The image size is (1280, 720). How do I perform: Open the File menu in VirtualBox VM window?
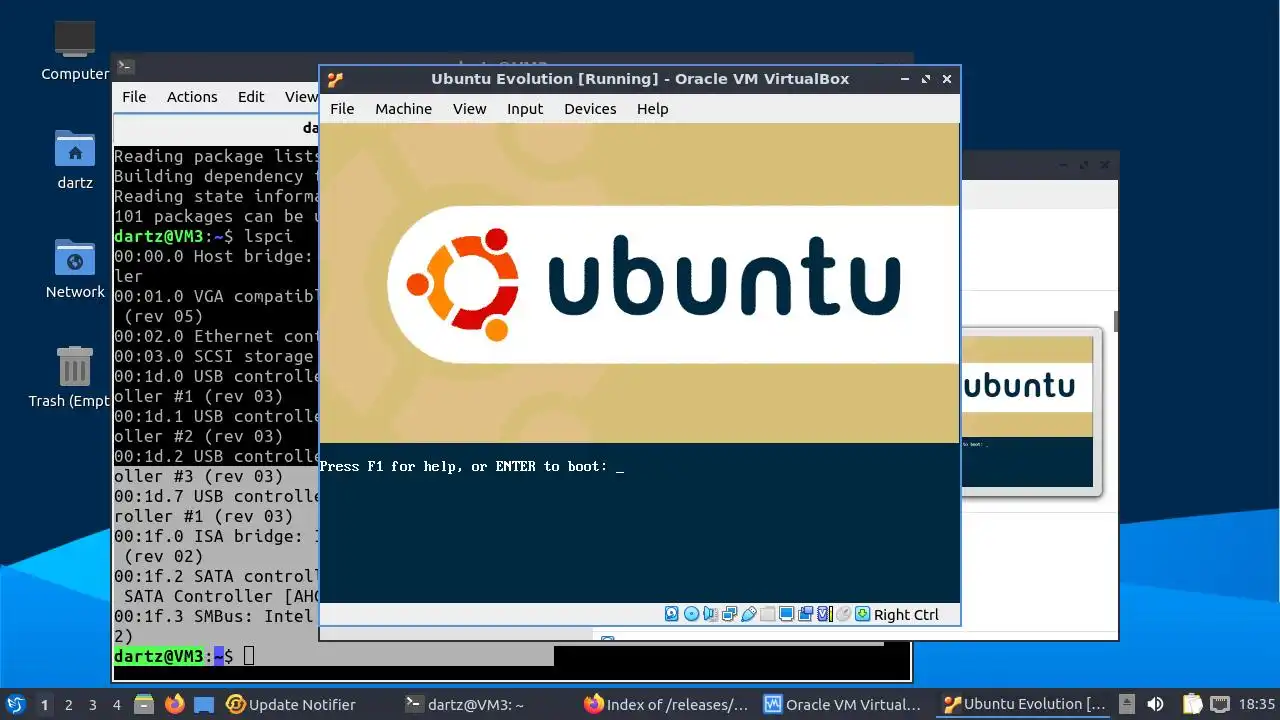[x=342, y=108]
